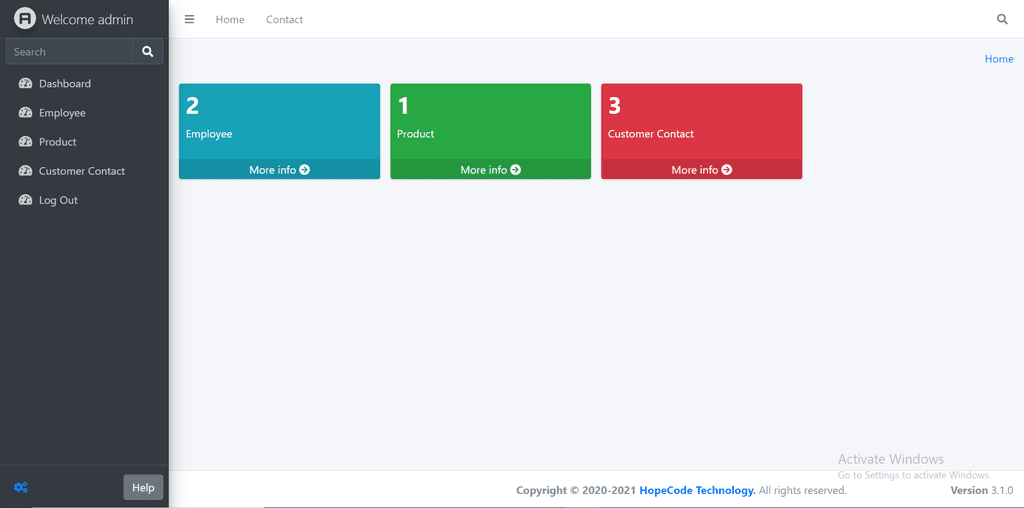Toggle the sidebar with the hamburger icon
The image size is (1024, 508).
pos(189,20)
